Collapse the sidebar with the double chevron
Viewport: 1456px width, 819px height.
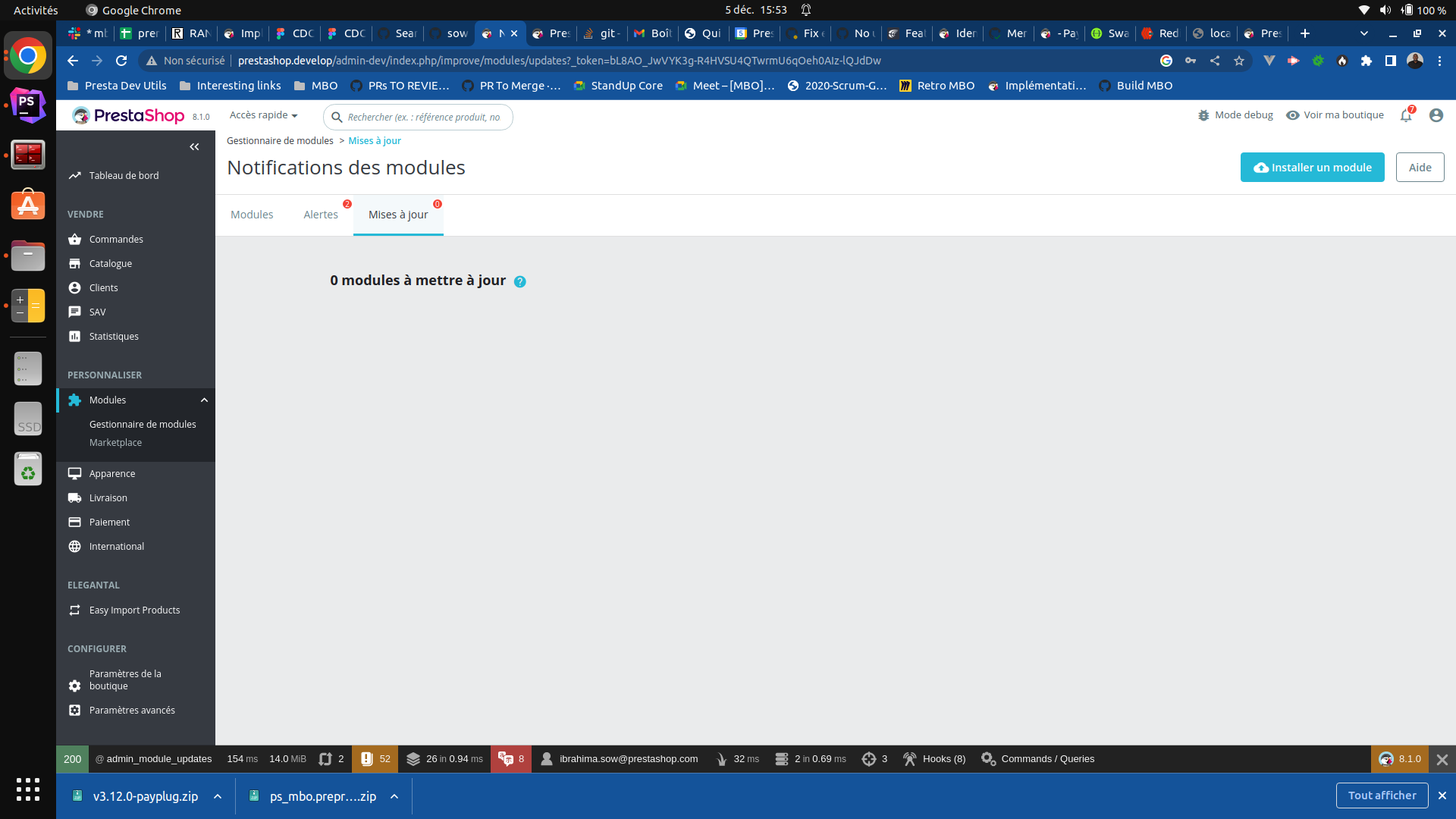point(194,146)
